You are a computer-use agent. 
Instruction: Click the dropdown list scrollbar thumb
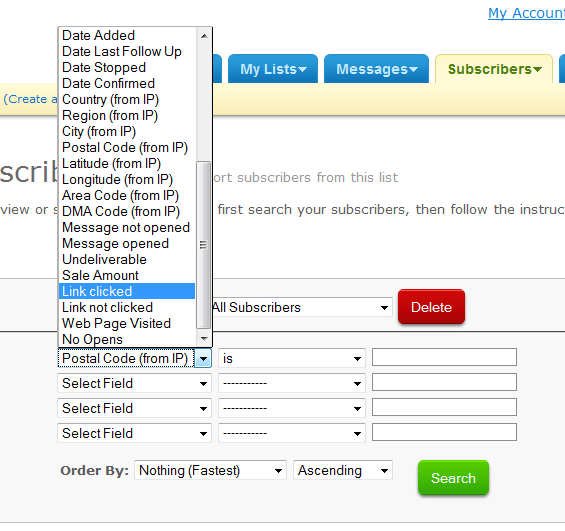pos(204,245)
